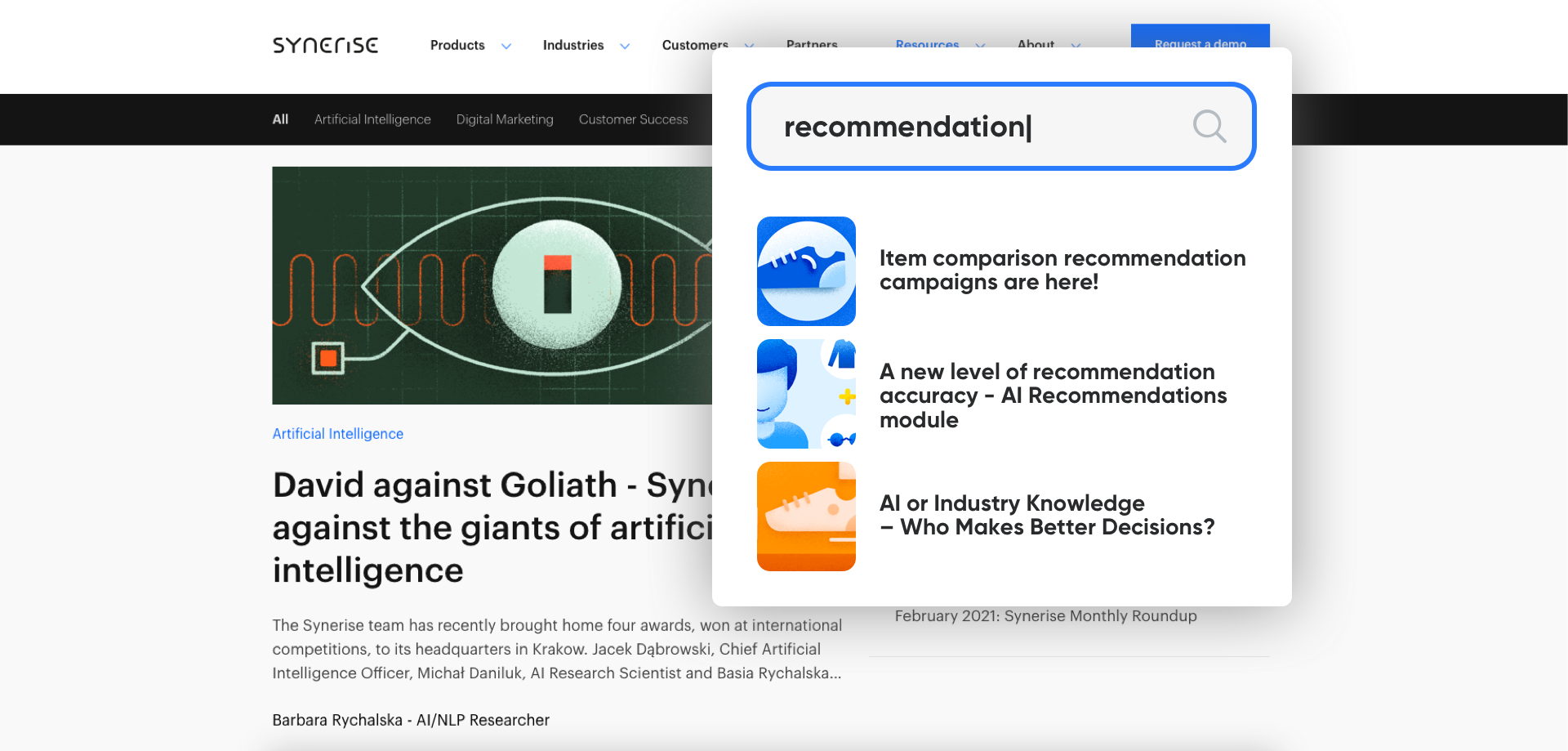Click the green eye illustration article image
Image resolution: width=1568 pixels, height=751 pixels.
point(490,285)
